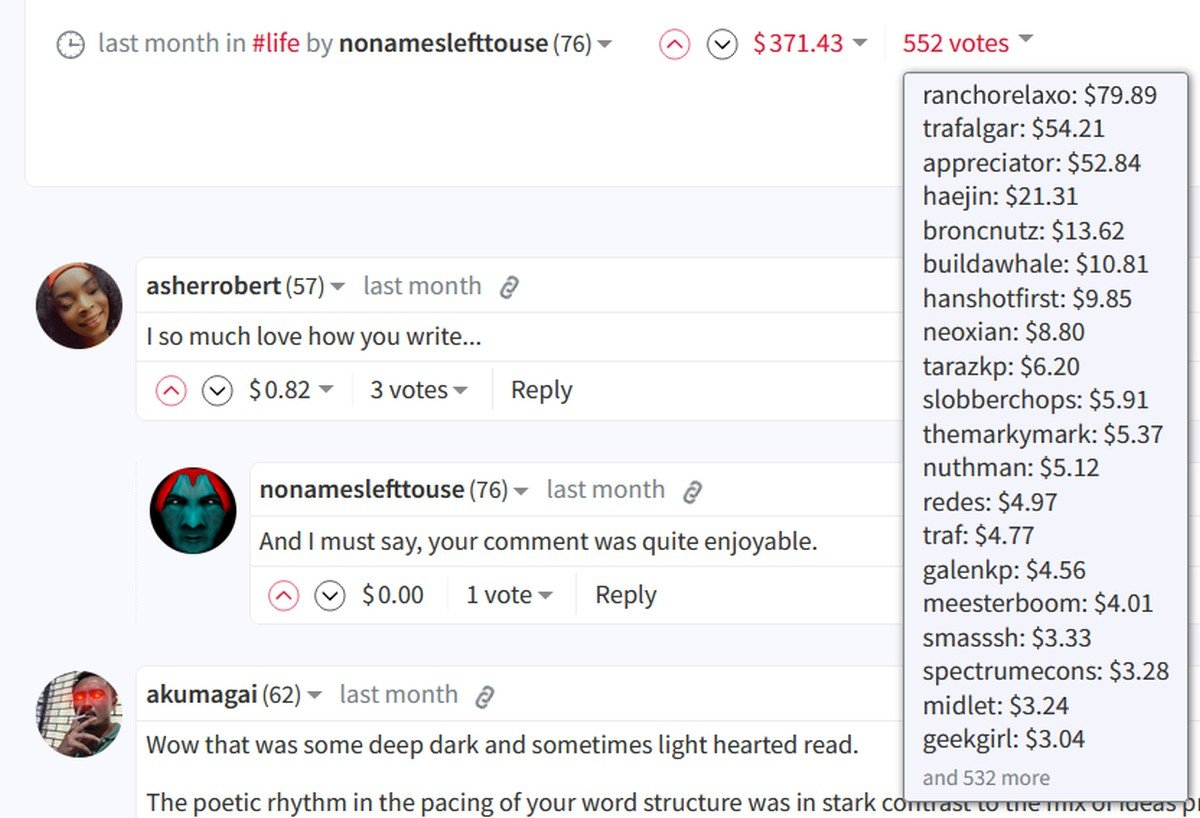Open permalink icon on nonameslefttouse's reply
Viewport: 1200px width, 818px height.
(x=692, y=491)
